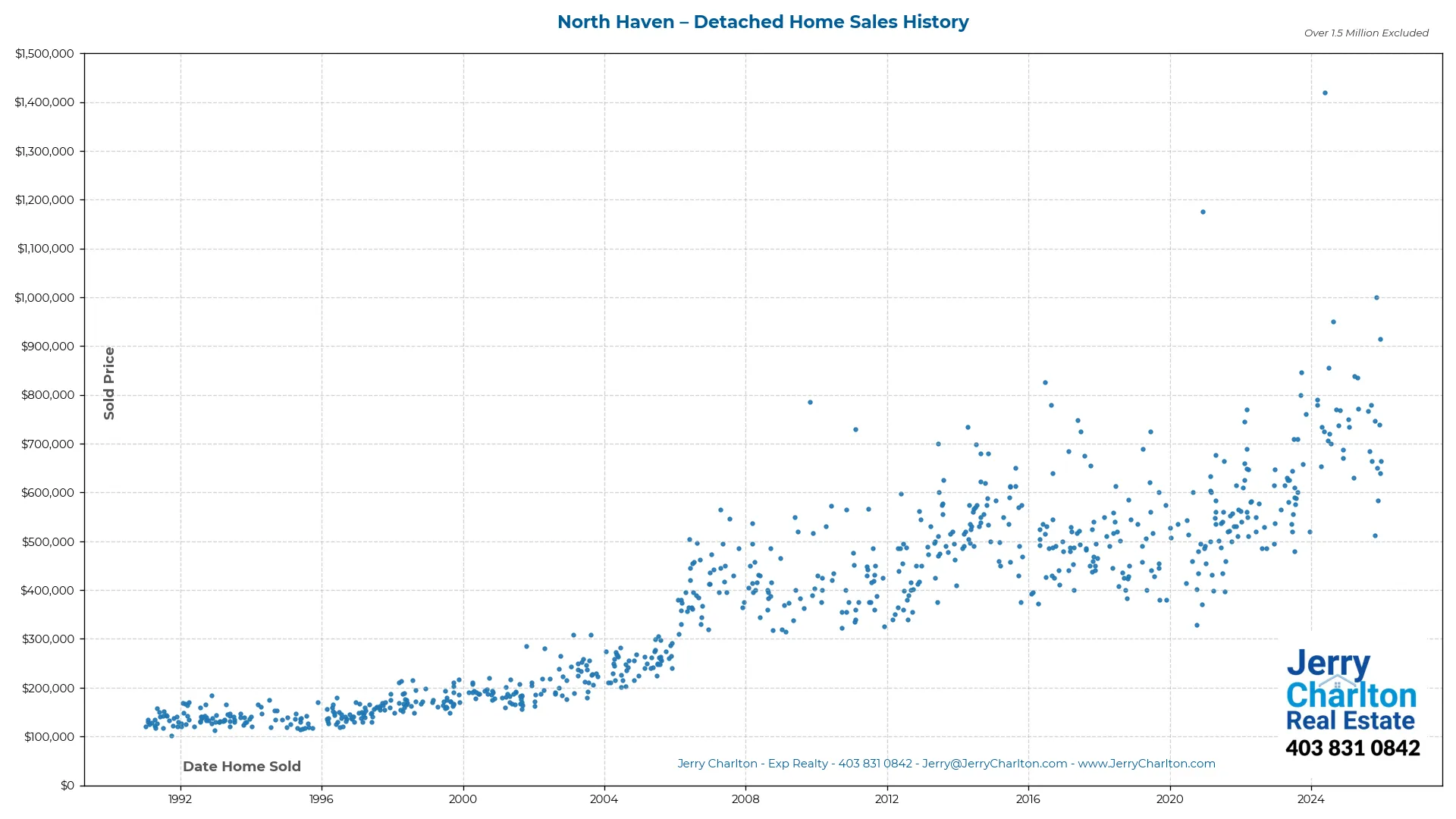The height and width of the screenshot is (819, 1456).
Task: Click the $1,500,000 axis tick label
Action: 44,53
